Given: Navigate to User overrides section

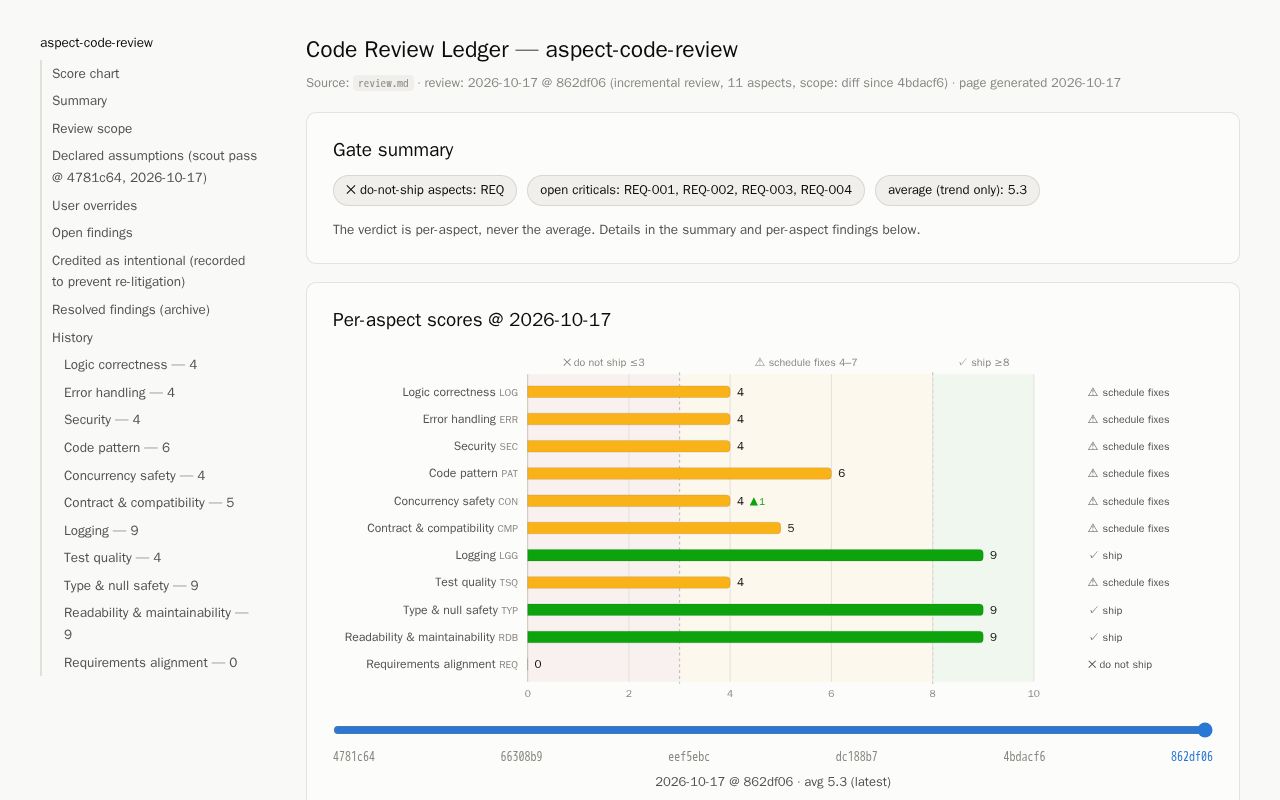Looking at the screenshot, I should 94,205.
